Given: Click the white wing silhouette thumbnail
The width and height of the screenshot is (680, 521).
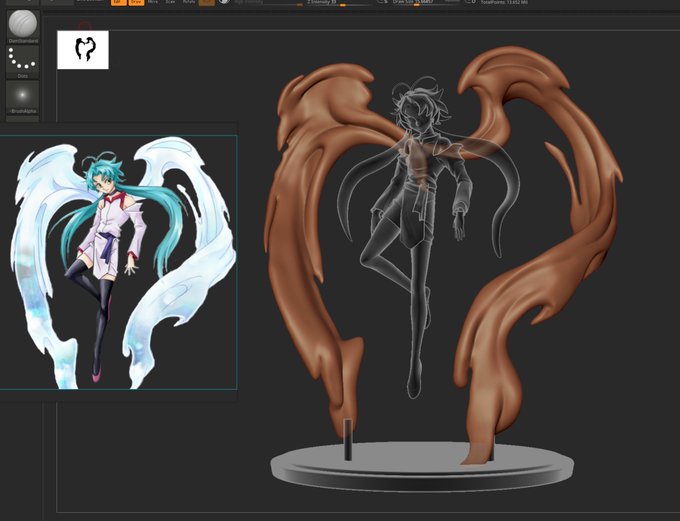Looking at the screenshot, I should click(83, 49).
